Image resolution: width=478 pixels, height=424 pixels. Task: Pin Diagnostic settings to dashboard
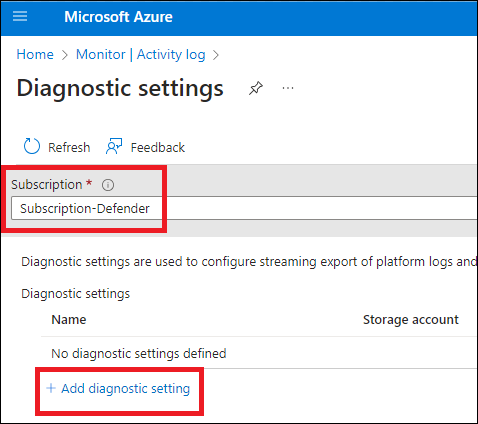click(256, 88)
